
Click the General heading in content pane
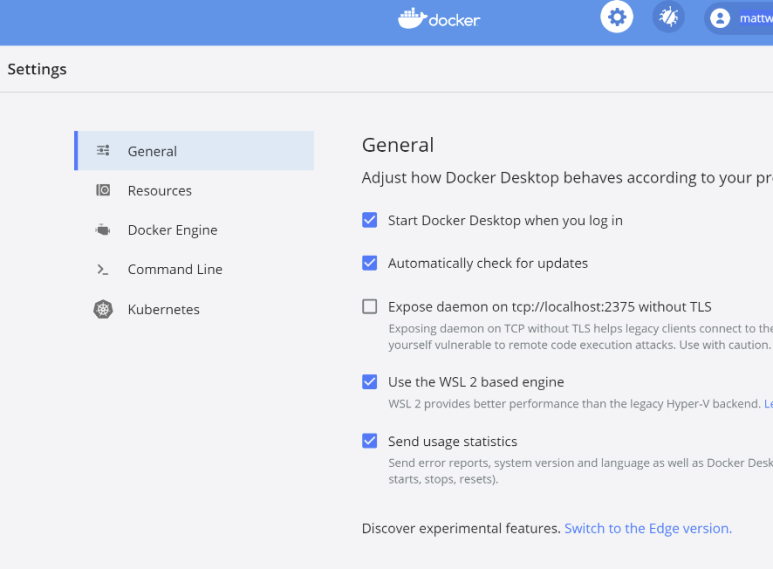398,145
